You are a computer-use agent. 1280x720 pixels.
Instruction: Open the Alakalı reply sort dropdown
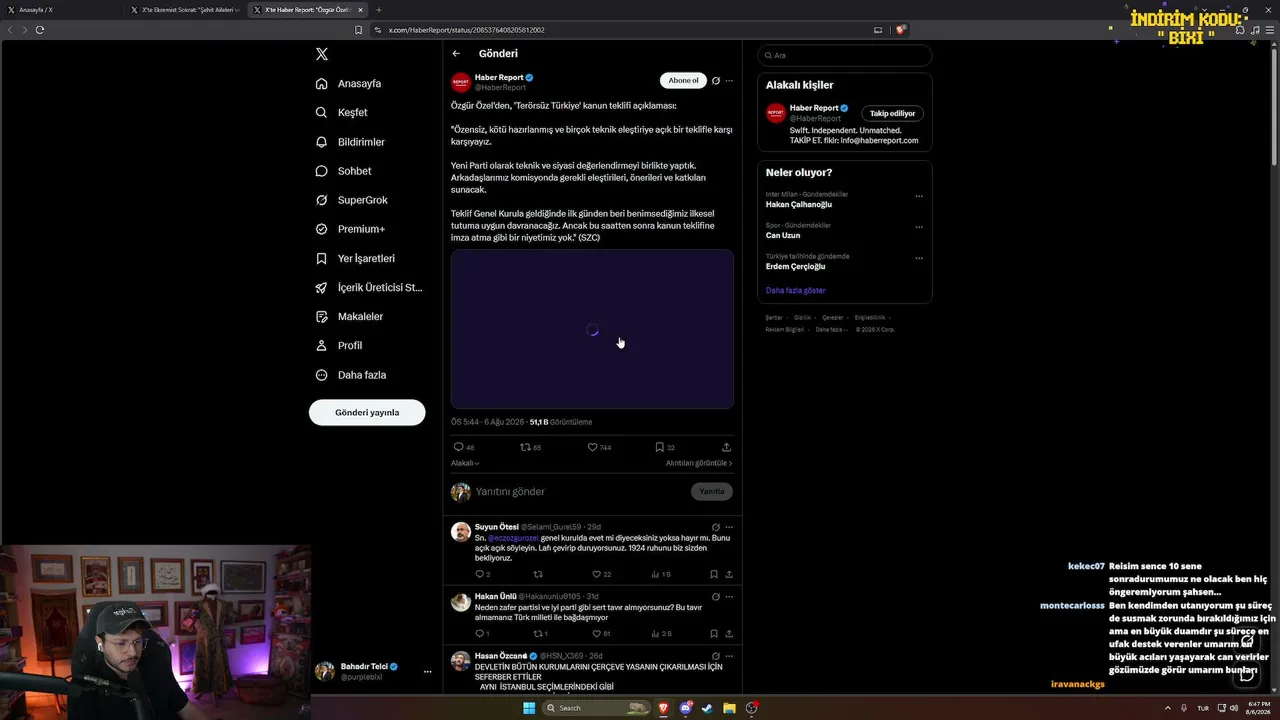(x=465, y=463)
